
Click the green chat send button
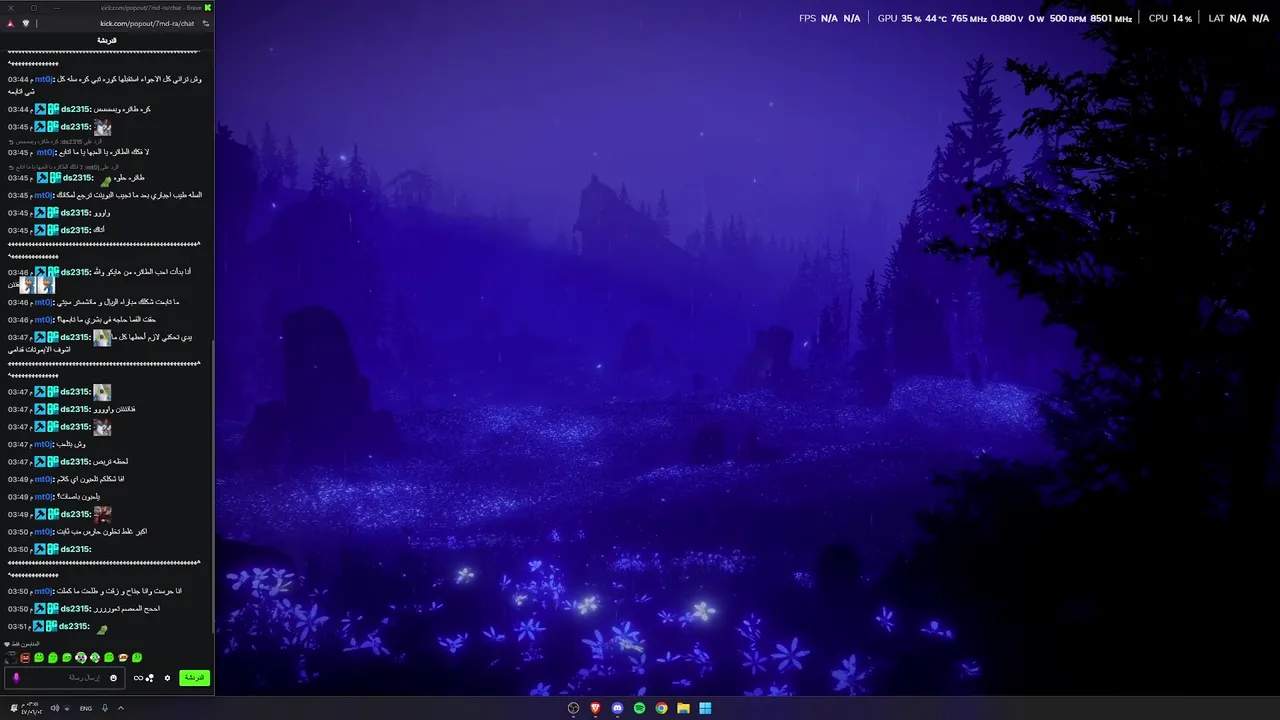pyautogui.click(x=195, y=678)
